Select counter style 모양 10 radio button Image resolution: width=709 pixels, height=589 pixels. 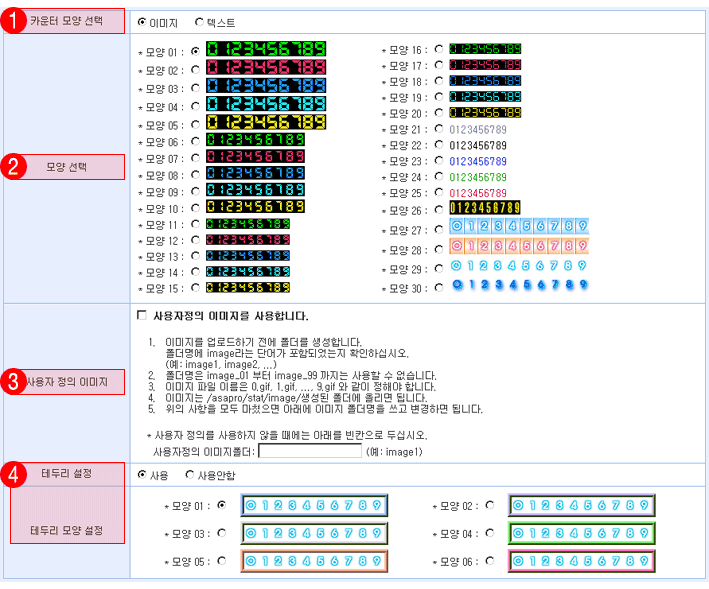point(195,209)
